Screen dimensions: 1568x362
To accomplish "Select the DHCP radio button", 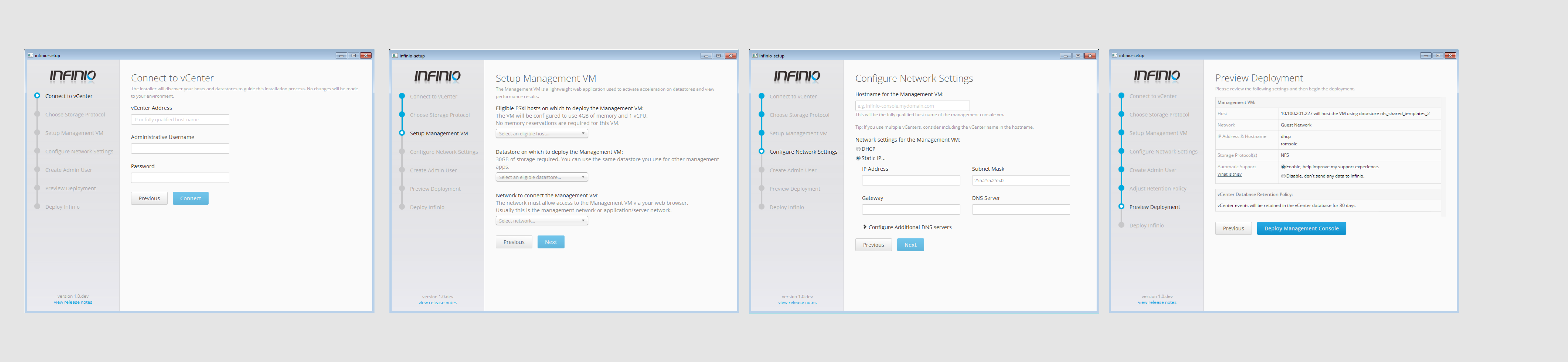I will coord(858,149).
